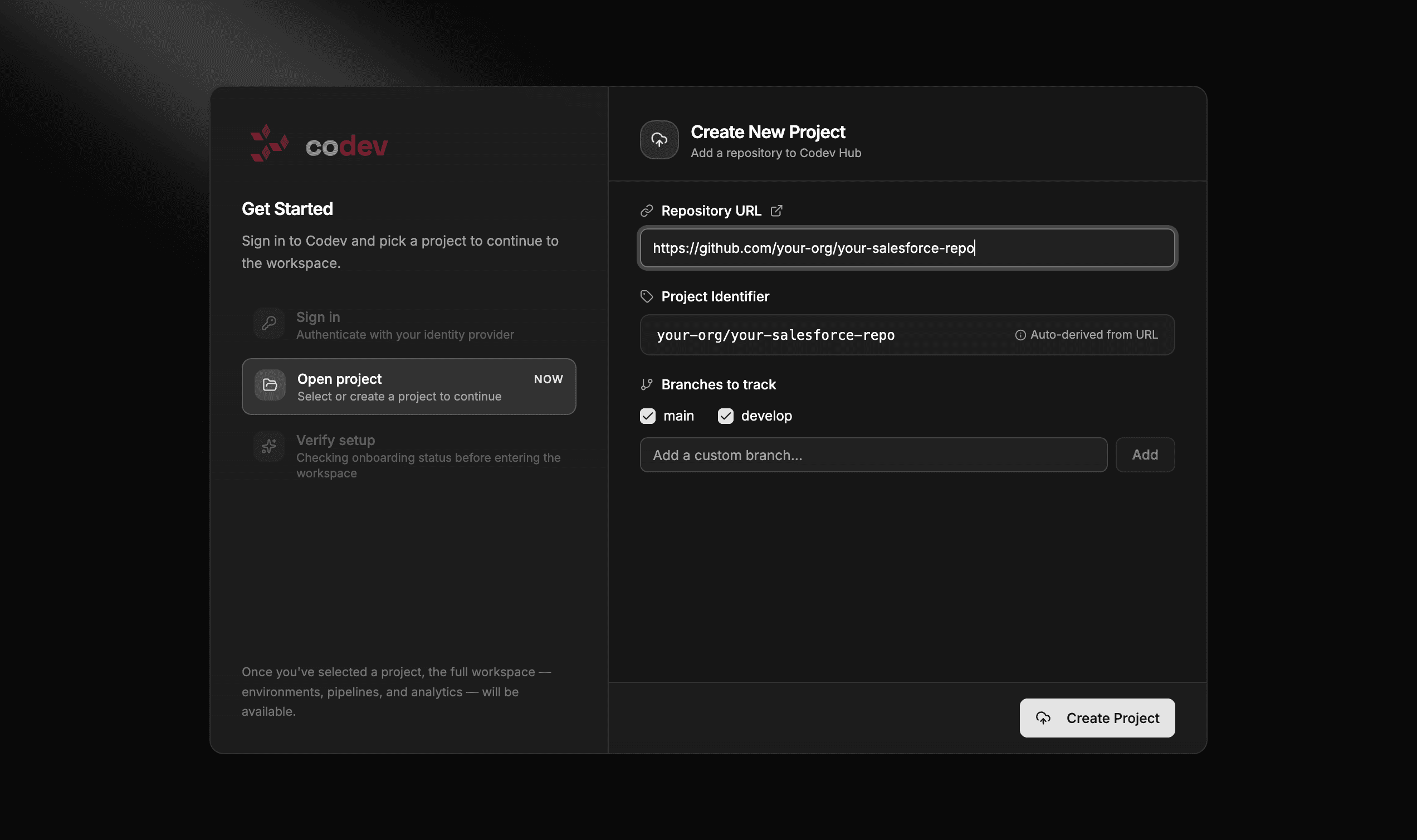1417x840 pixels.
Task: Click Add a repository to Codev Hub subtitle
Action: [x=776, y=153]
